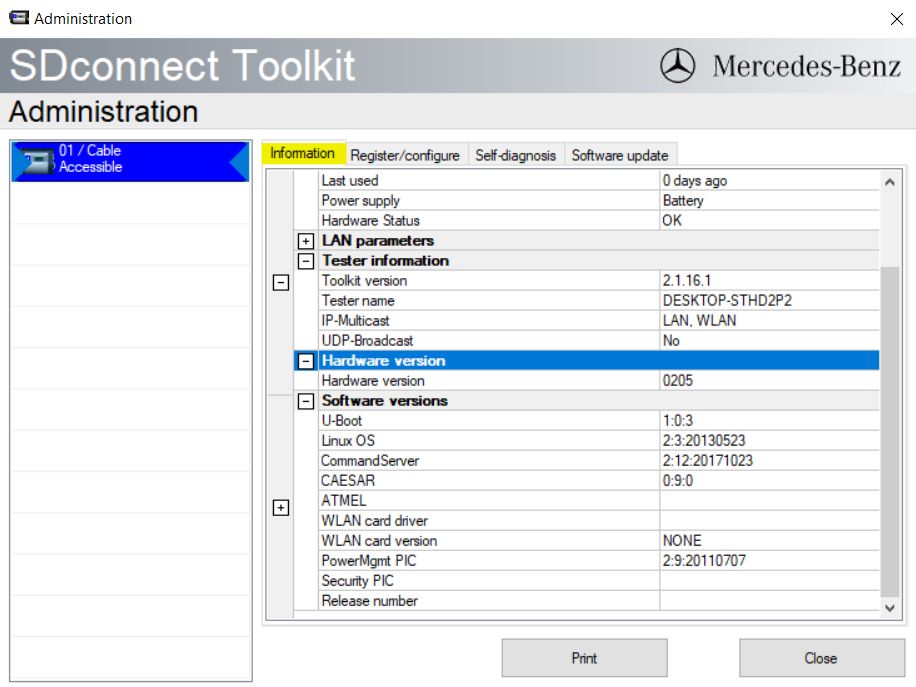Click the 'LAN, WLAN' value

coord(699,321)
